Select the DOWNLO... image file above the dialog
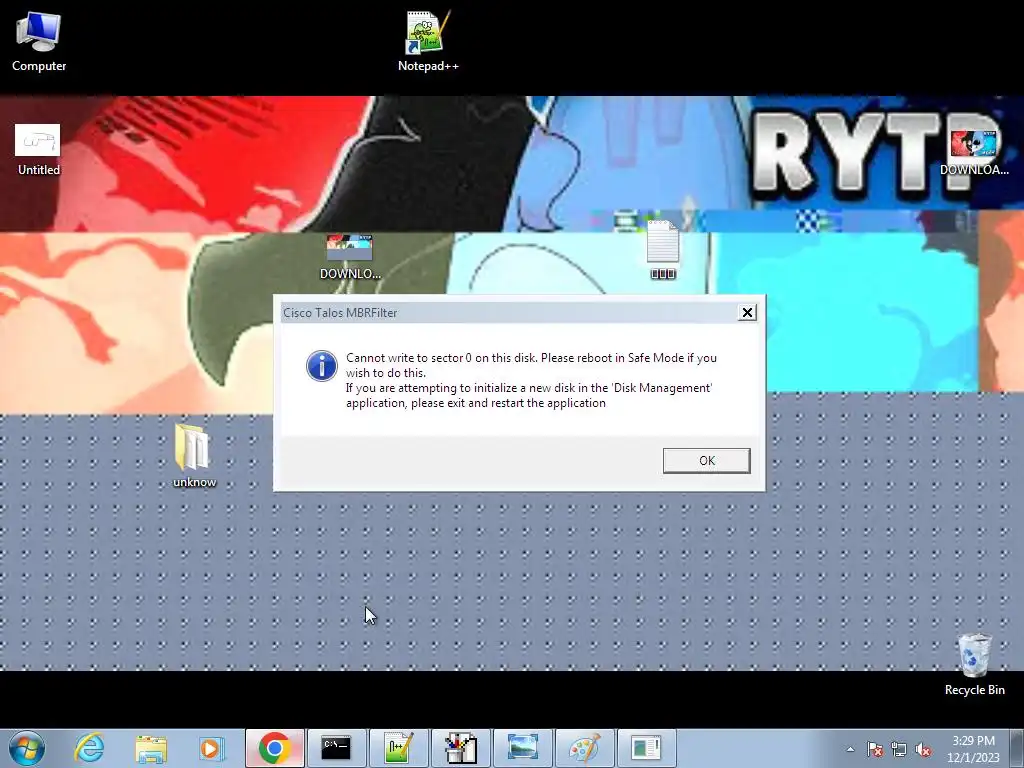Image resolution: width=1024 pixels, height=768 pixels. (x=349, y=257)
